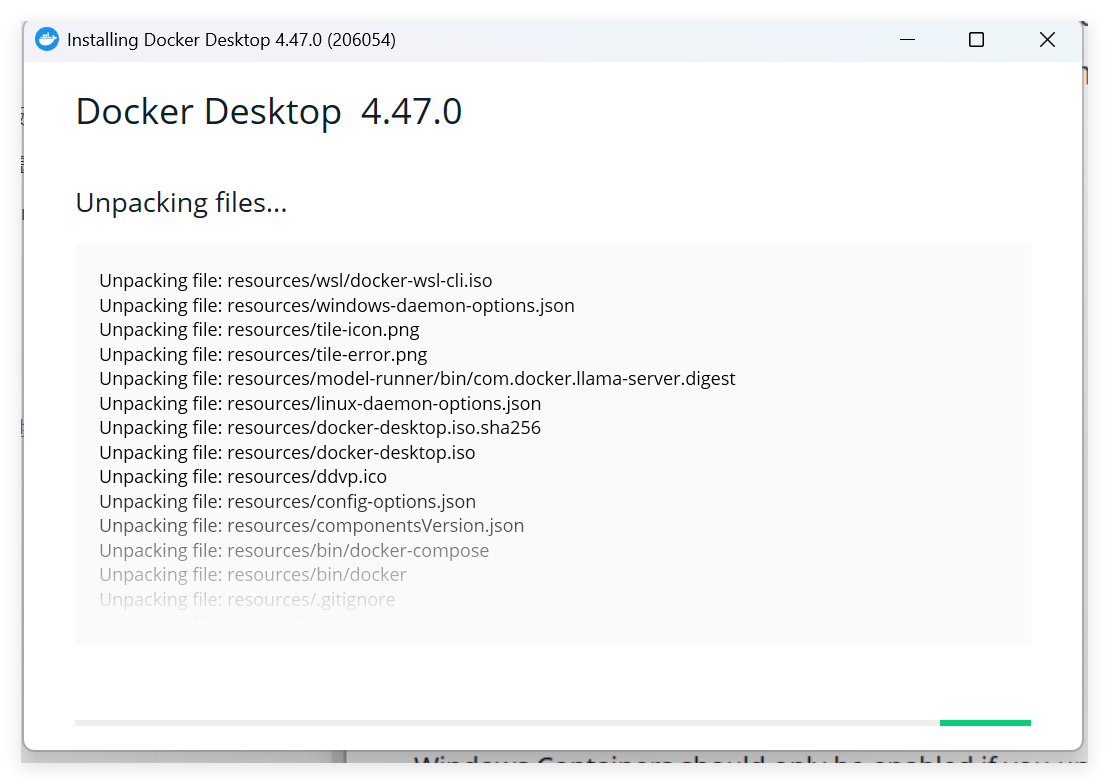Select the componentsVersion.json log line
The image size is (1109, 784).
312,526
